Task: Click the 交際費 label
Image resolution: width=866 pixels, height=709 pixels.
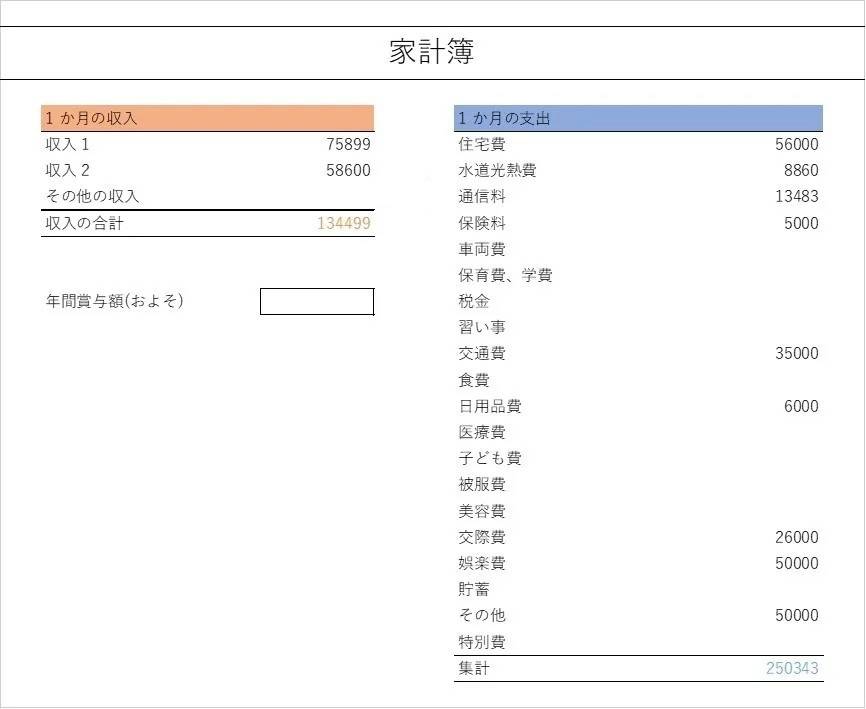Action: click(482, 537)
